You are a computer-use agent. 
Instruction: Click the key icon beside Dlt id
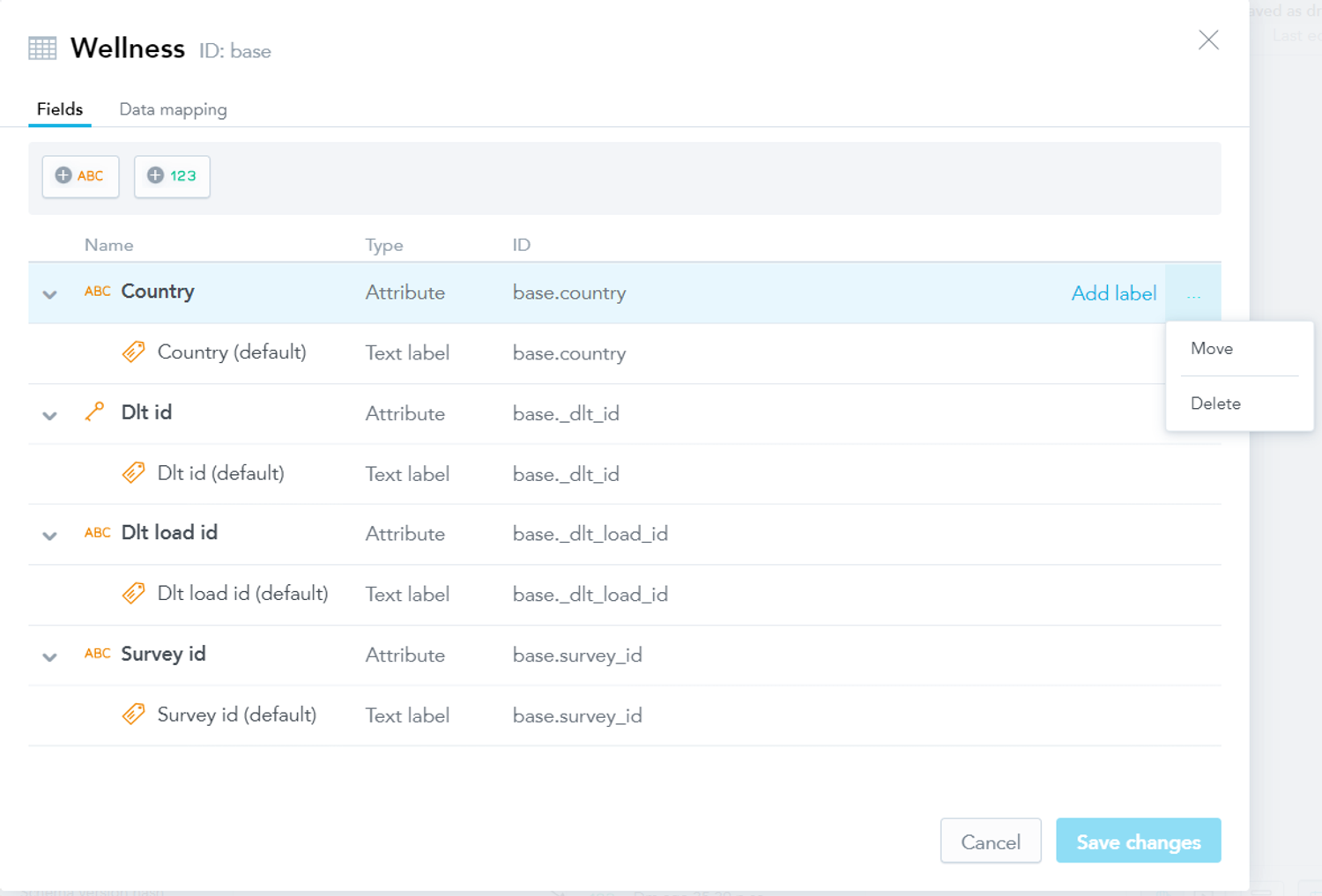[94, 411]
